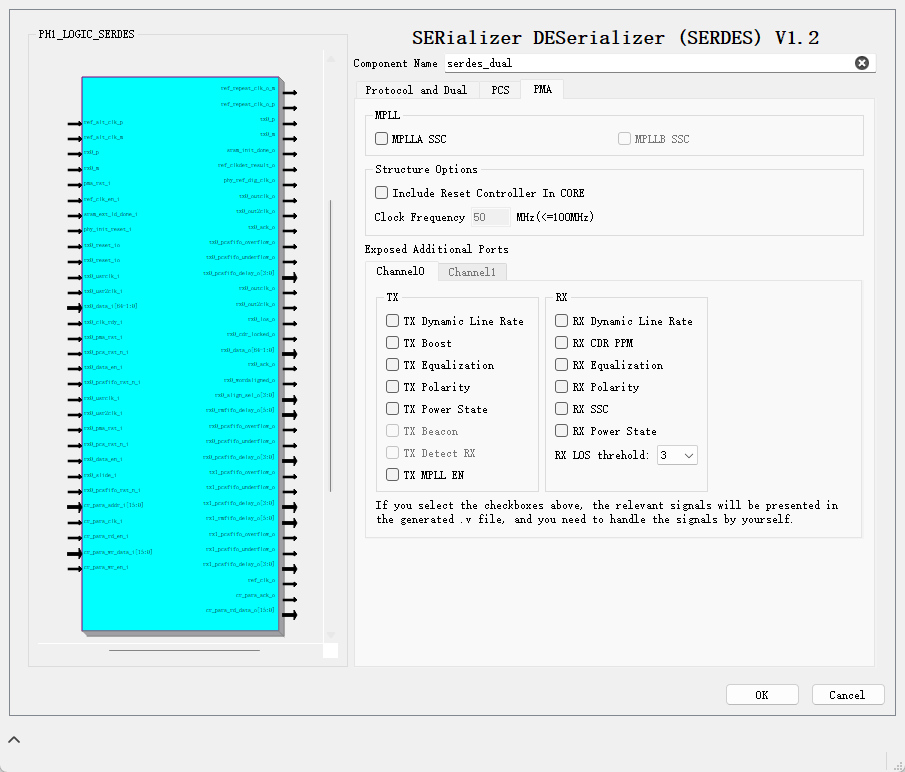This screenshot has width=905, height=772.
Task: Click the cr_para_wr_data_i[15:0] port label
Action: click(118, 552)
